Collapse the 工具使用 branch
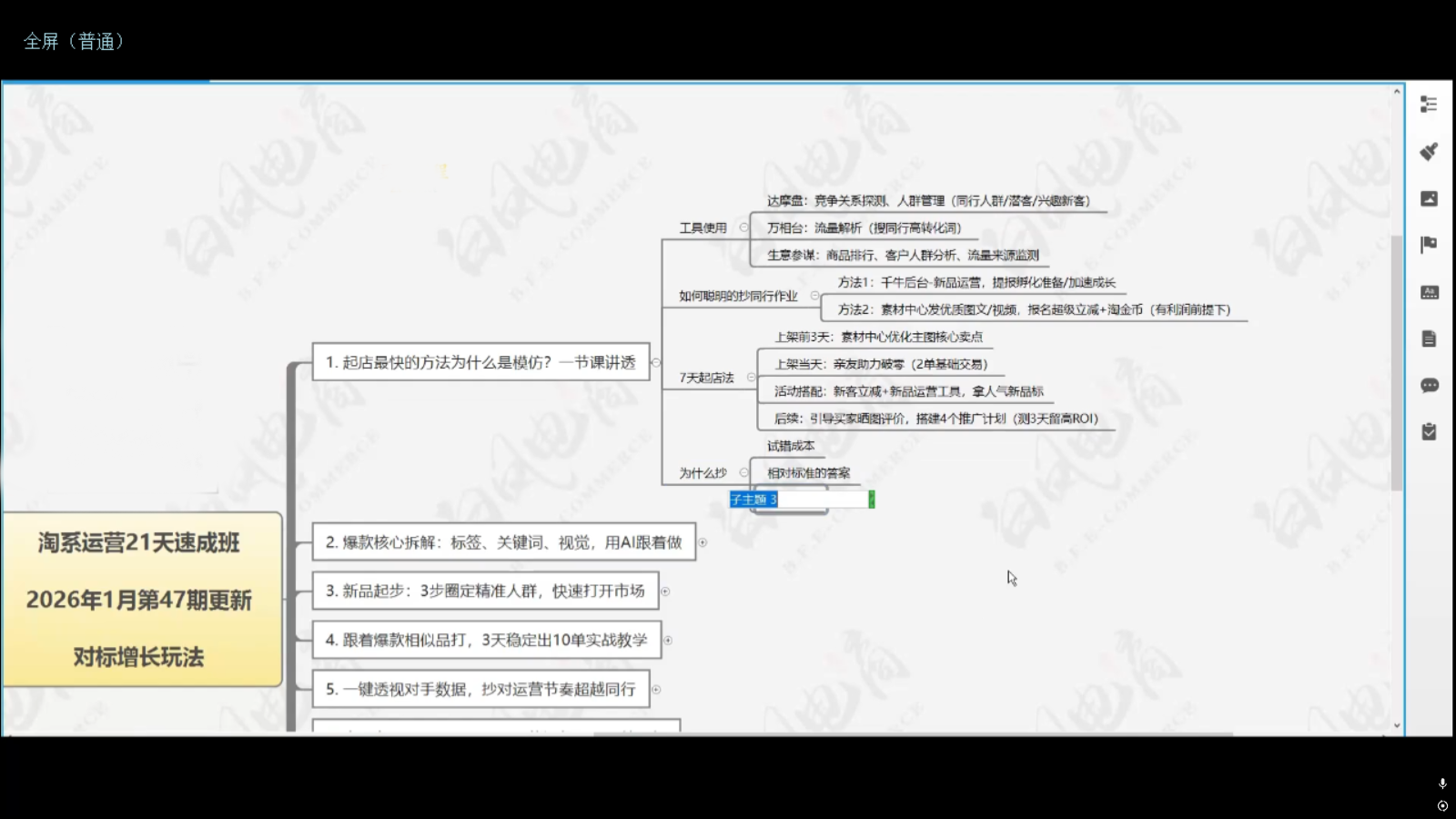 [744, 227]
